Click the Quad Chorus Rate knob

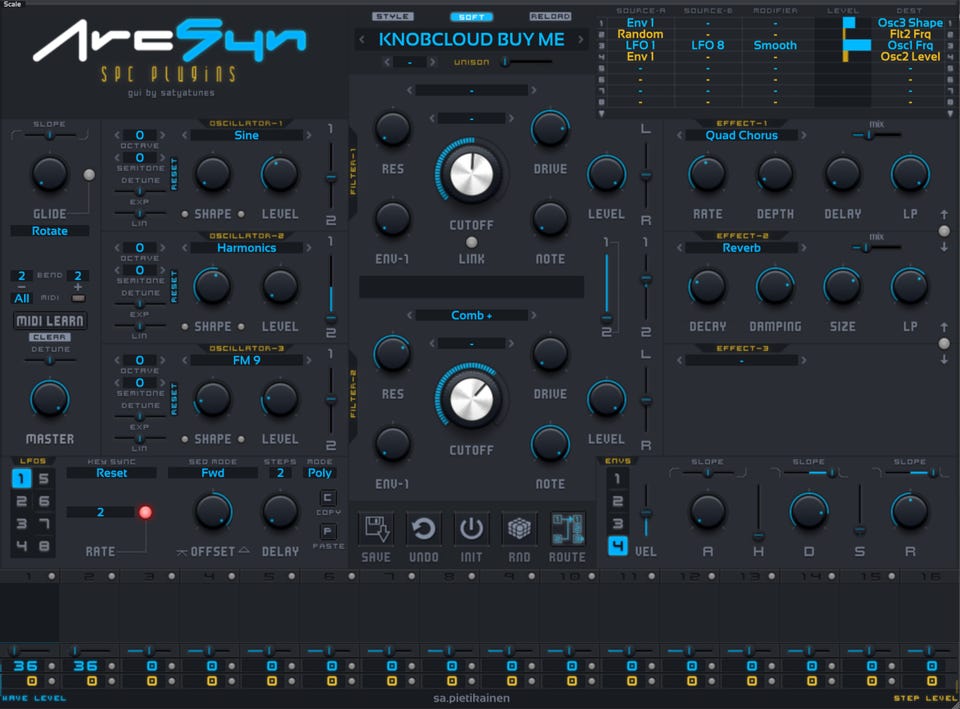point(707,174)
